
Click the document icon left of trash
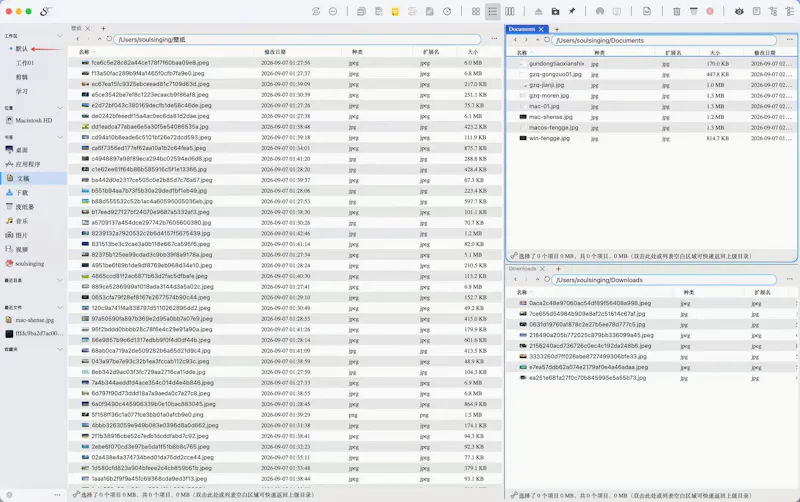[x=647, y=11]
